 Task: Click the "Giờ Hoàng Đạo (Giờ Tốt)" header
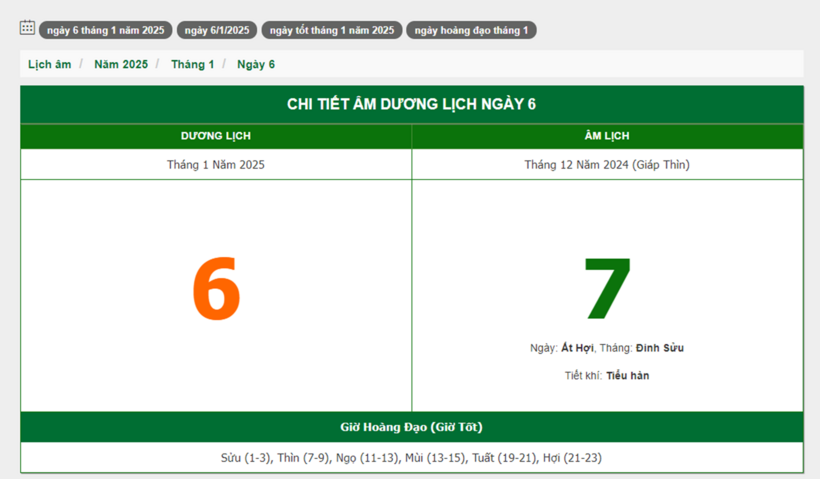click(x=411, y=427)
